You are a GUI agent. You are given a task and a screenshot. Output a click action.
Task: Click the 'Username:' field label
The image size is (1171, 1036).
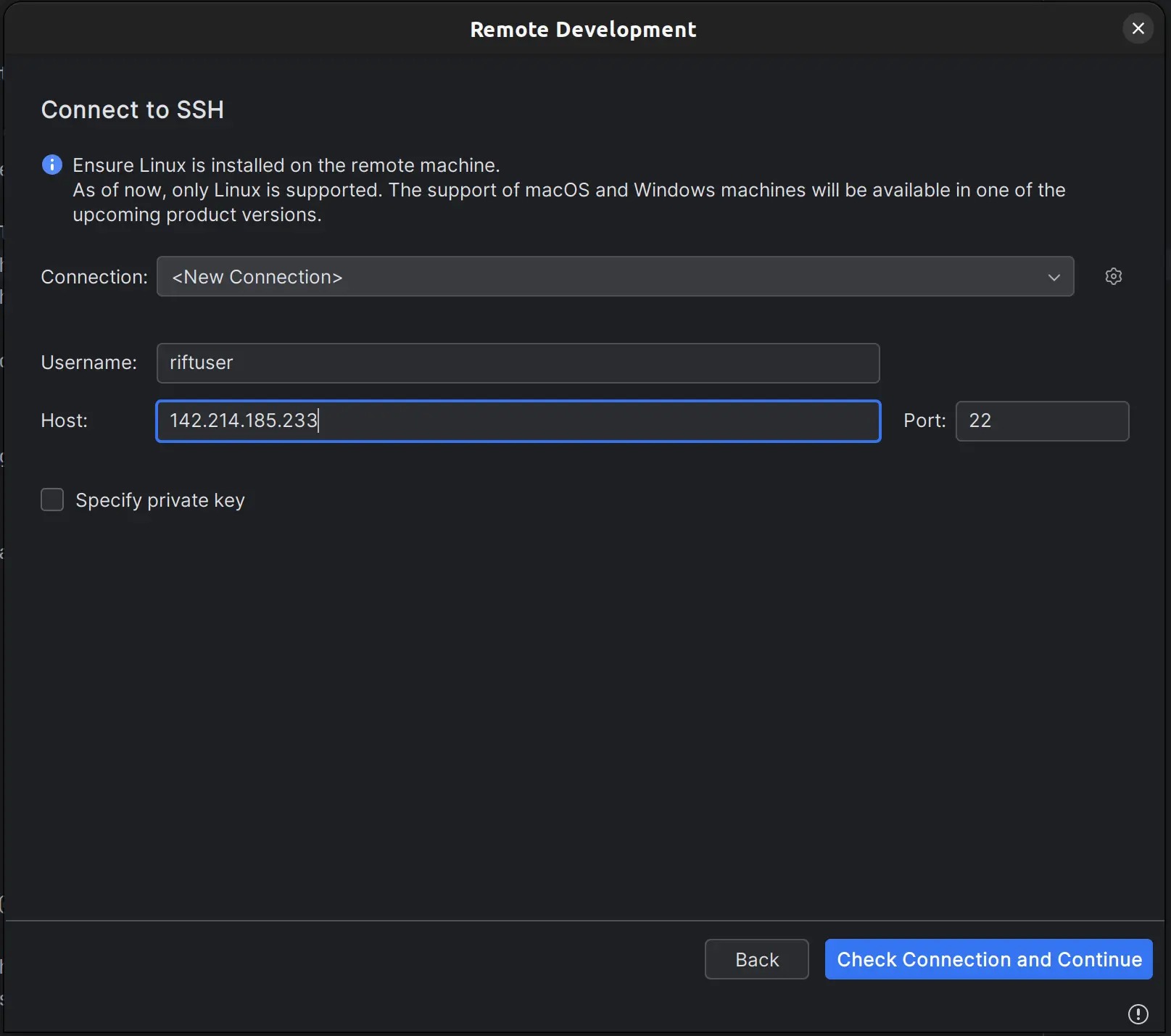89,362
